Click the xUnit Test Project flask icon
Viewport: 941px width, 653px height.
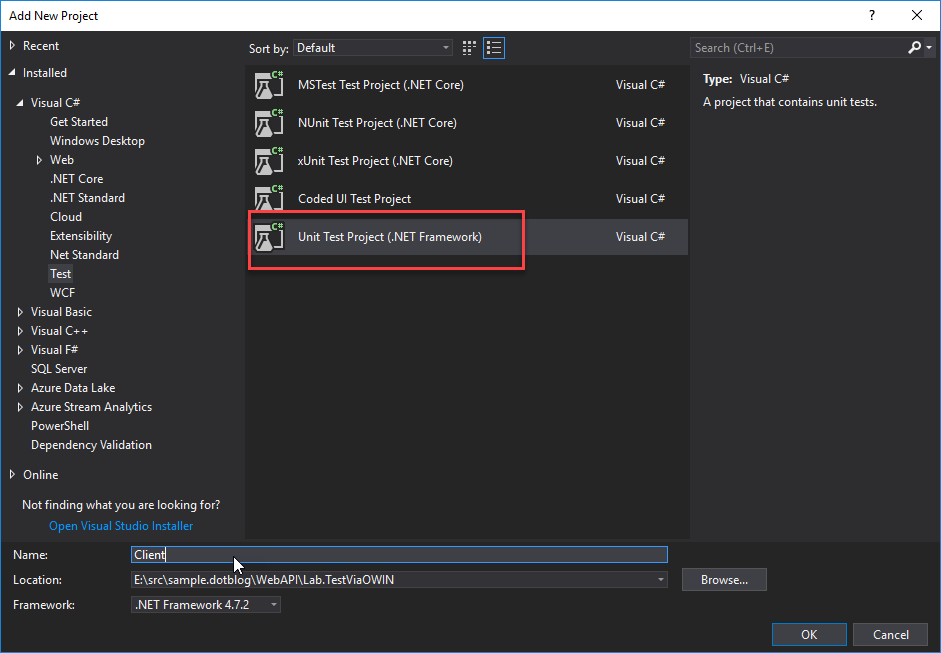(x=269, y=161)
